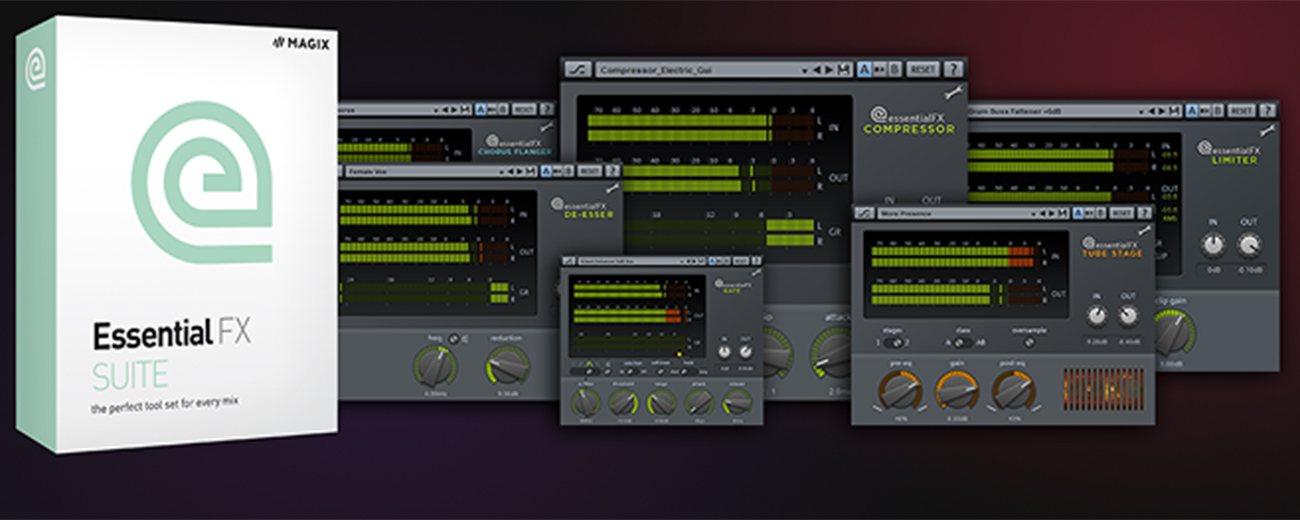Select comparison slot A in Compressor
The height and width of the screenshot is (520, 1300).
pos(865,70)
